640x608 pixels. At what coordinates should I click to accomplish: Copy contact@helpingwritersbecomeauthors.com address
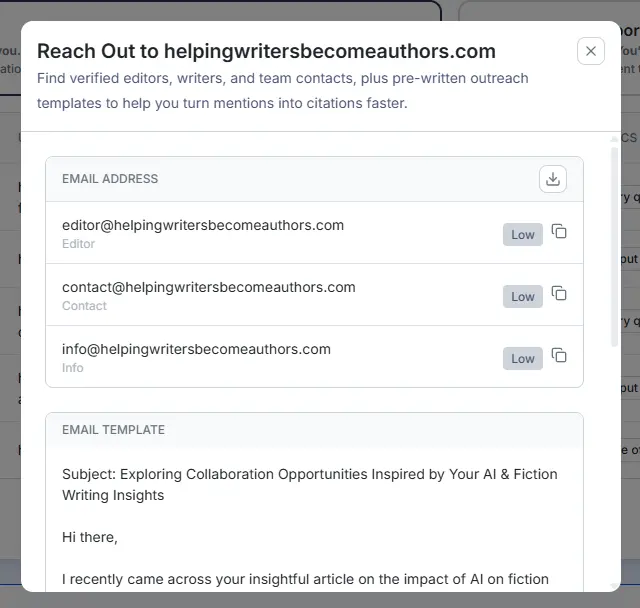(x=559, y=293)
